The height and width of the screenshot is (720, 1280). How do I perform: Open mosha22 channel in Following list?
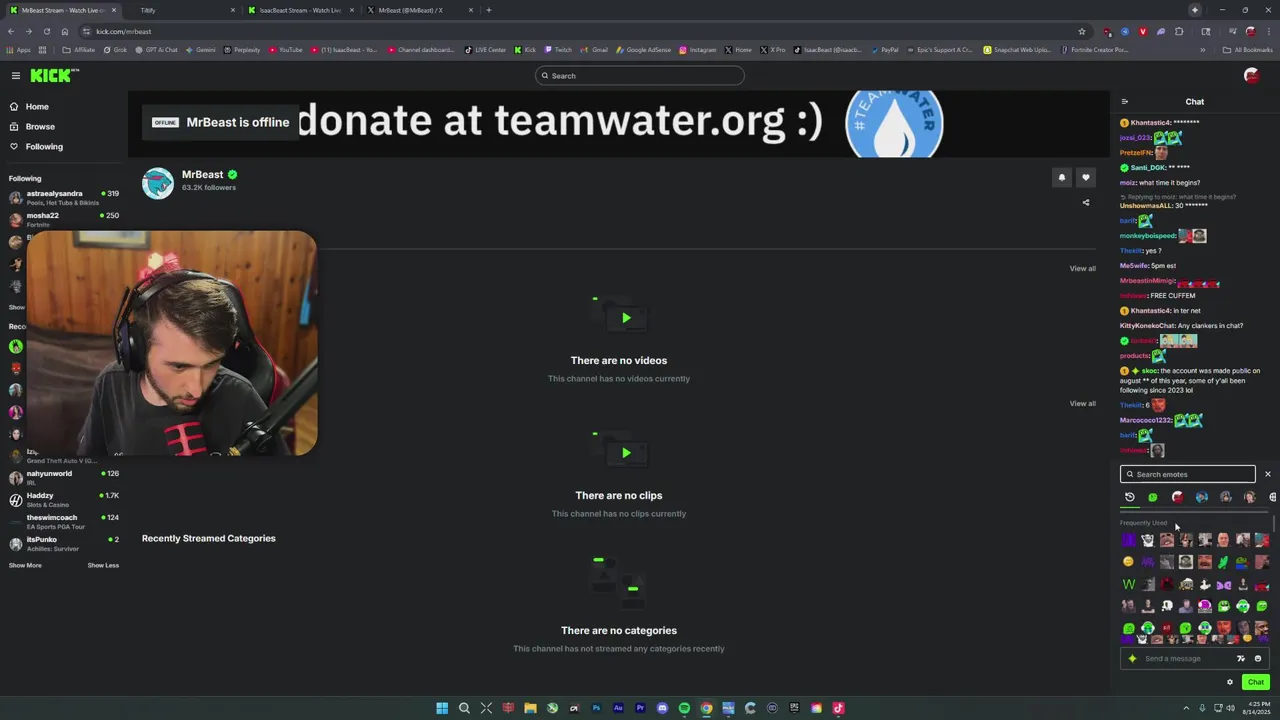click(64, 219)
